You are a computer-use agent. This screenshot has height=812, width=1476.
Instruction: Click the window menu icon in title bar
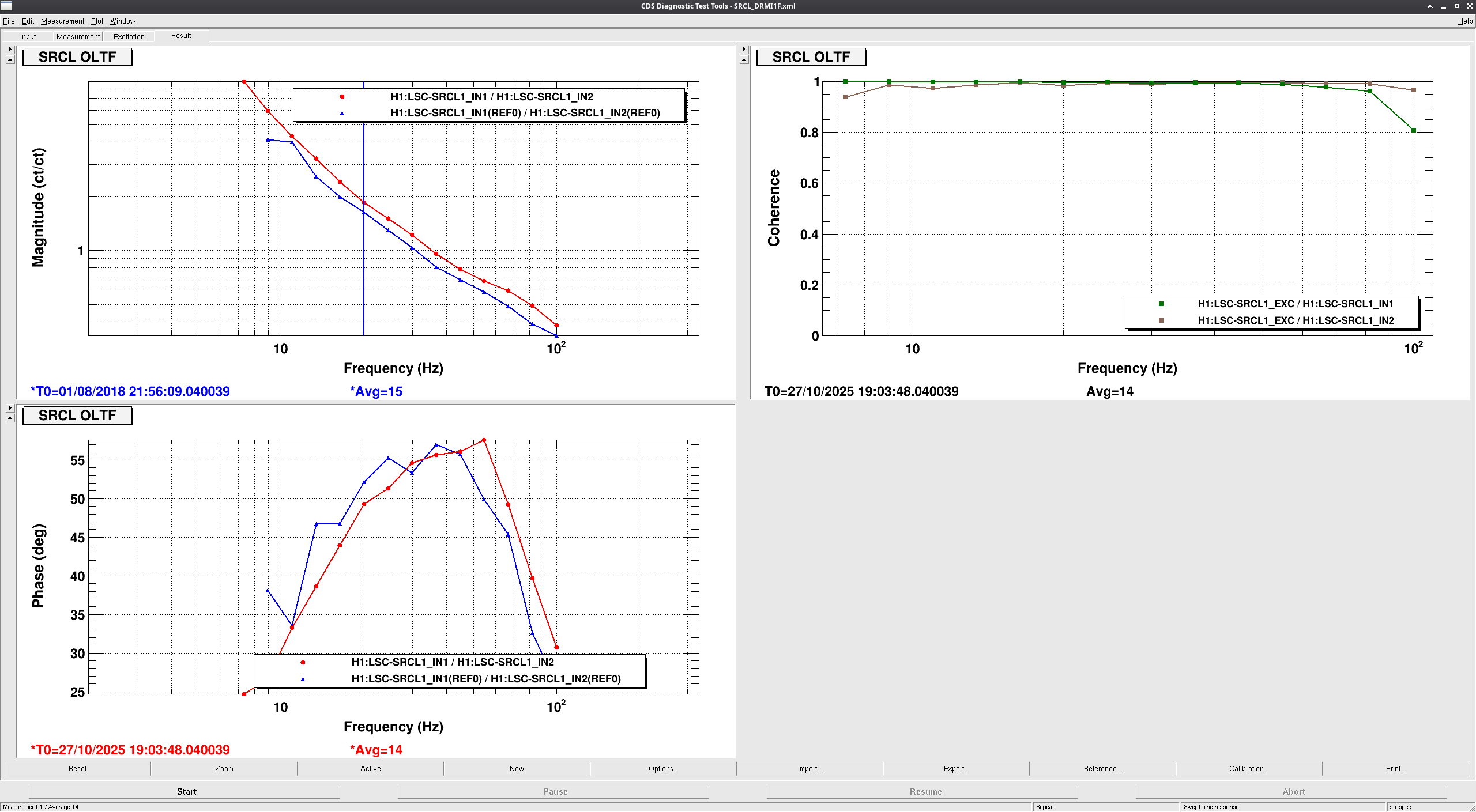(x=6, y=6)
